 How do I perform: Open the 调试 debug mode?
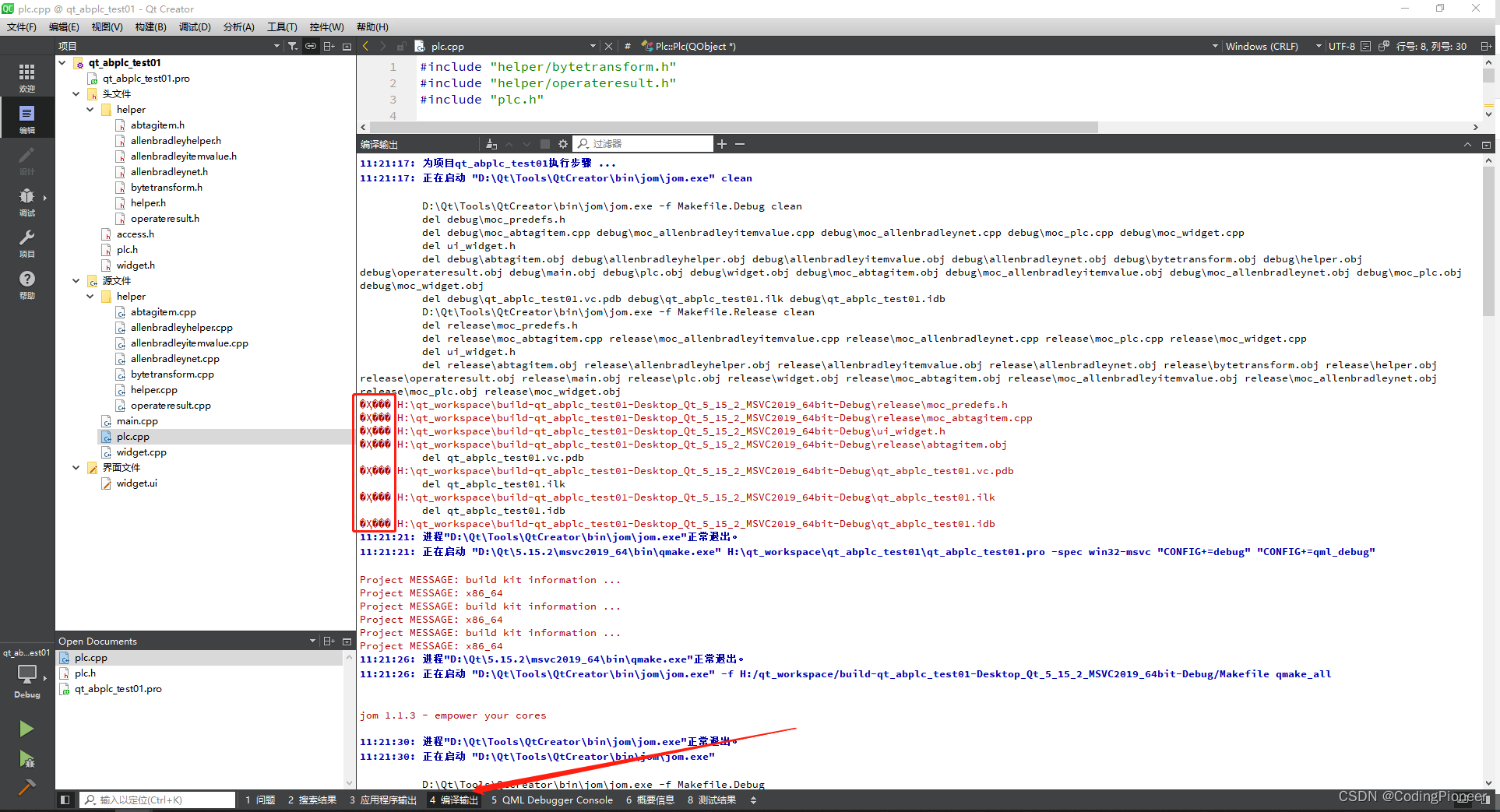(27, 201)
